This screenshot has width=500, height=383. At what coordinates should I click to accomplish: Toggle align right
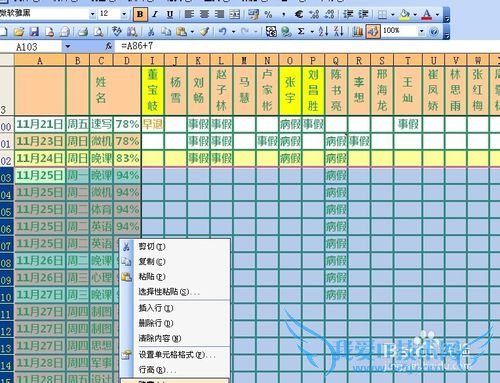click(219, 14)
